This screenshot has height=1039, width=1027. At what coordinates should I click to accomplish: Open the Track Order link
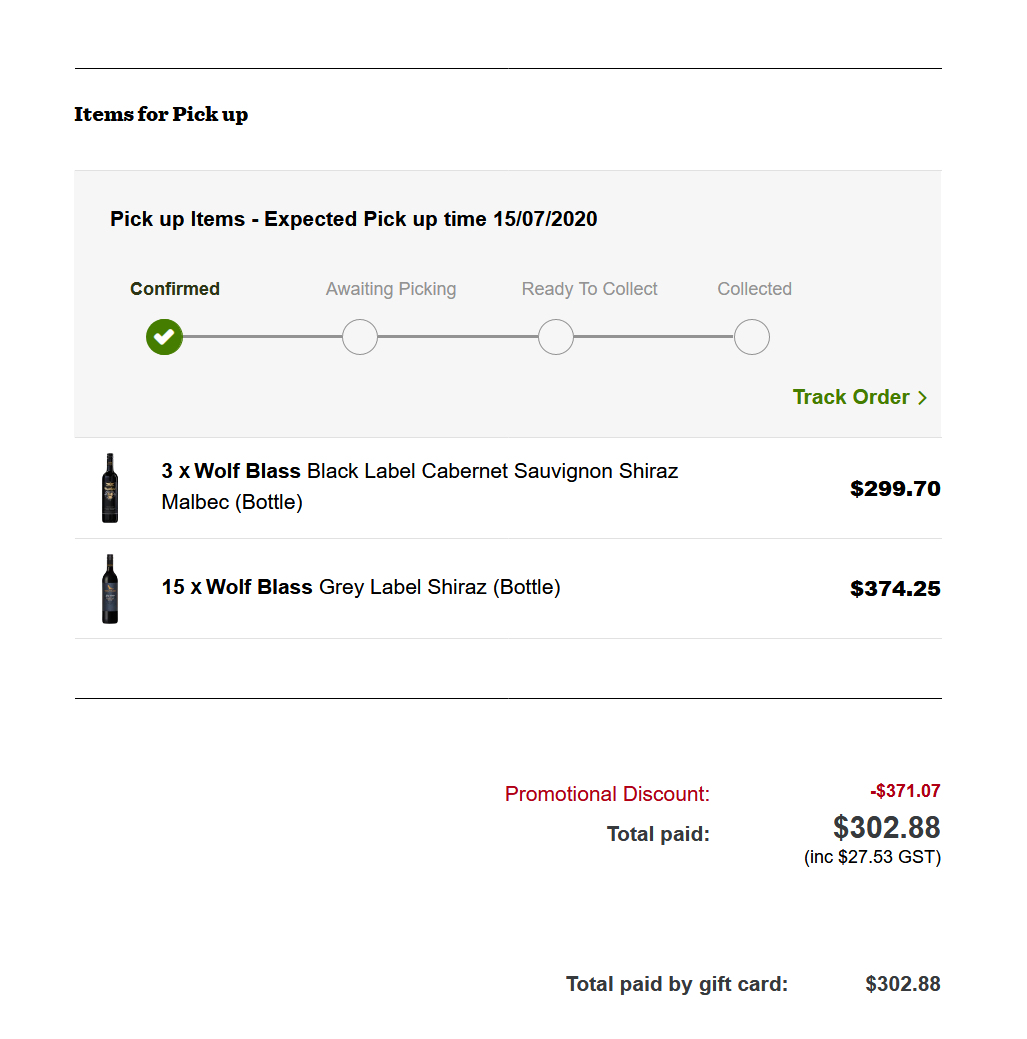[851, 397]
